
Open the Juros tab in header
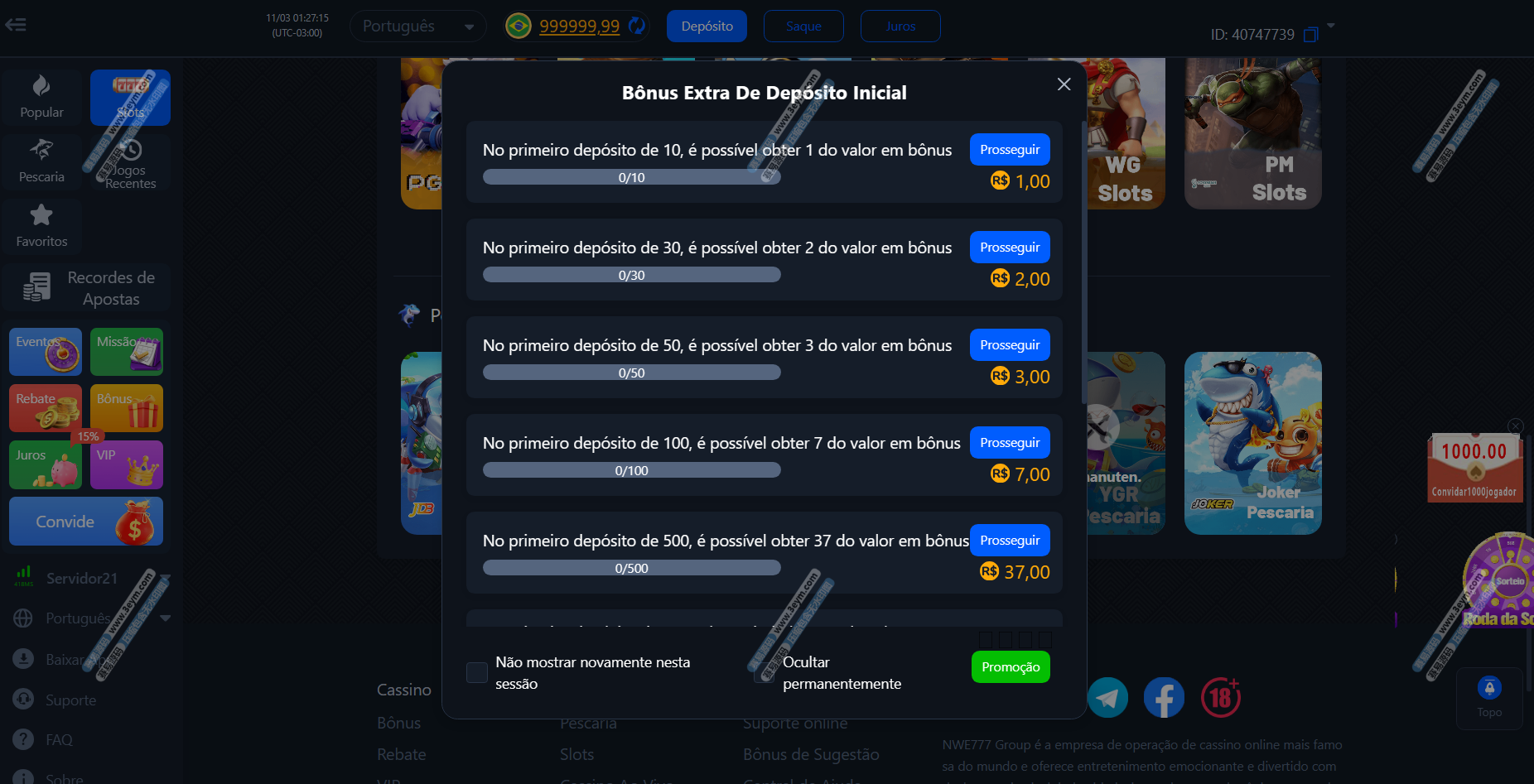click(x=900, y=26)
